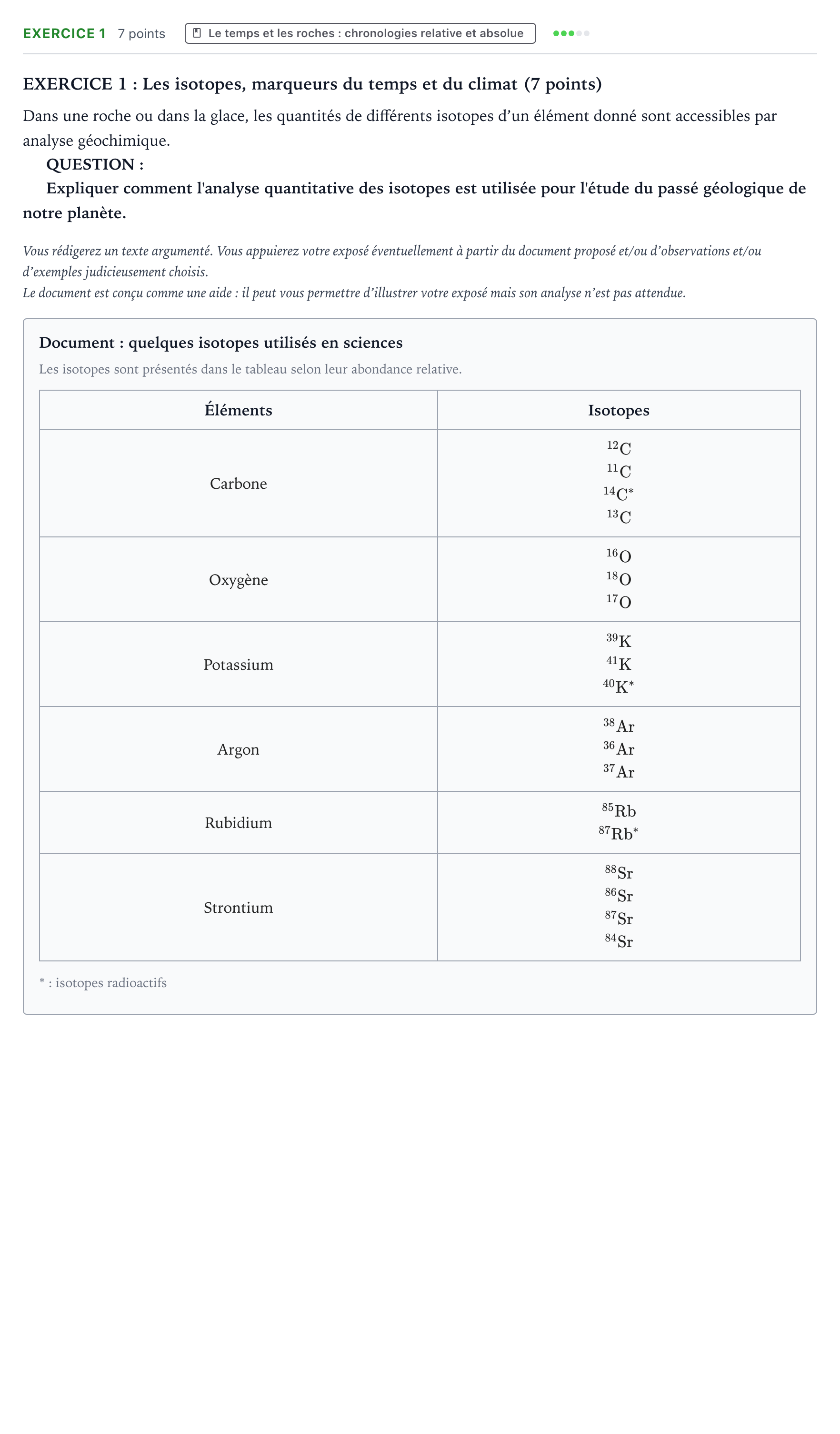Click the 87Rb* isotope entry
This screenshot has height=1434, width=840.
tap(619, 833)
